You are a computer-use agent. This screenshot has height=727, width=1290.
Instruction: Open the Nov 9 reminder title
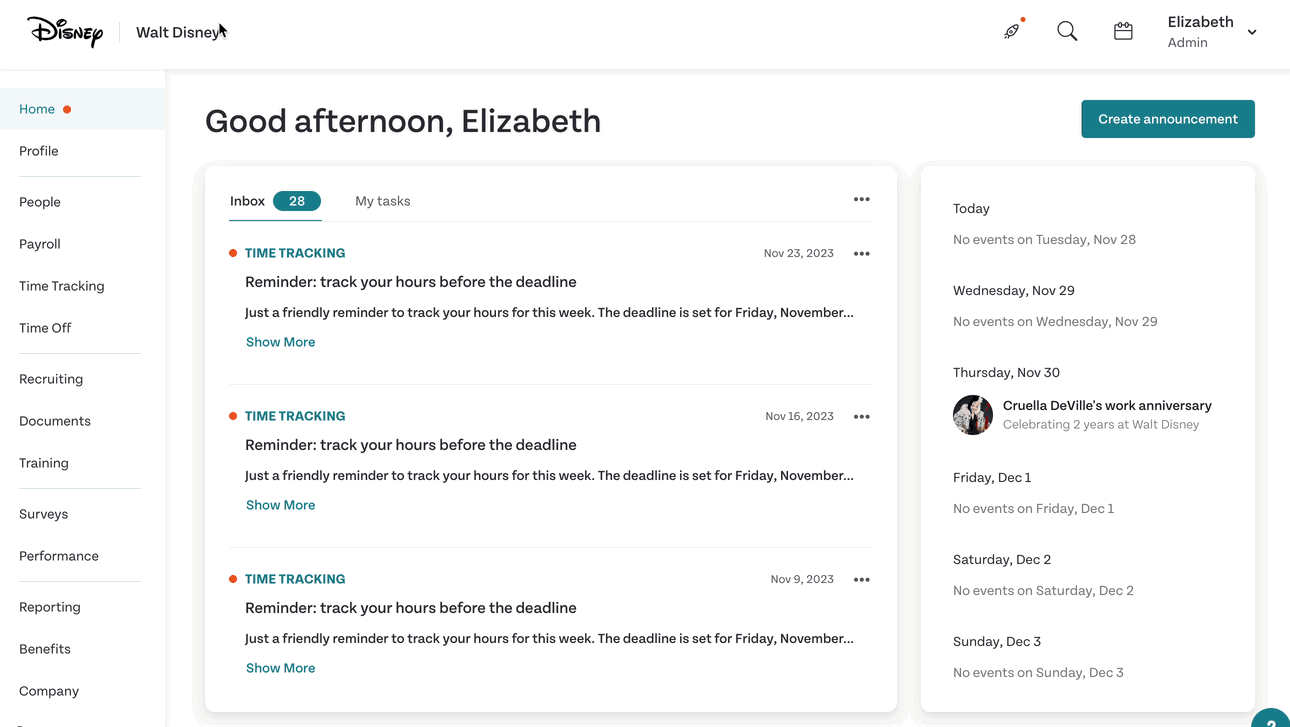[x=411, y=608]
